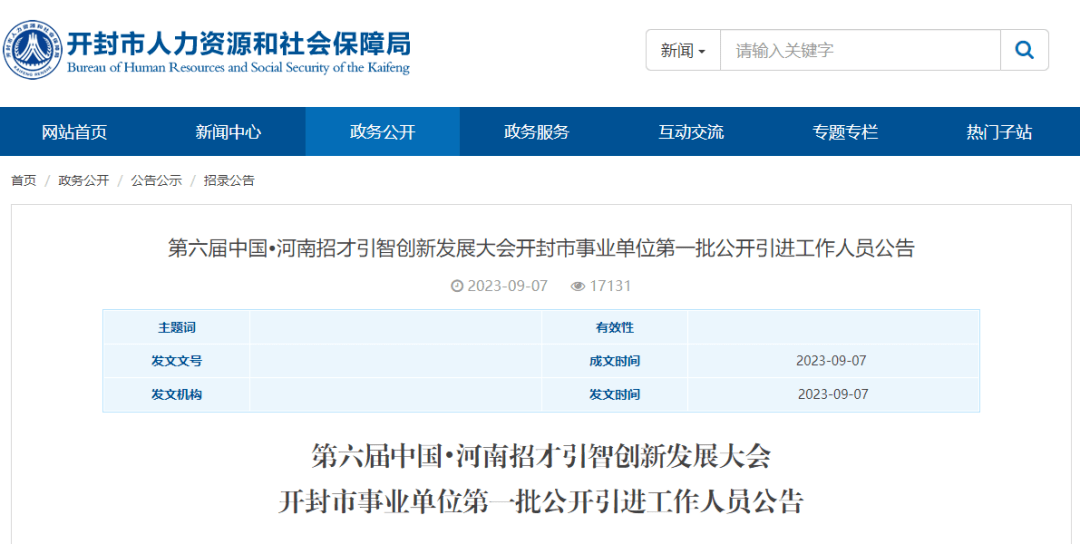This screenshot has height=544, width=1080.
Task: Click the 发文文号 table label
Action: coord(177,361)
